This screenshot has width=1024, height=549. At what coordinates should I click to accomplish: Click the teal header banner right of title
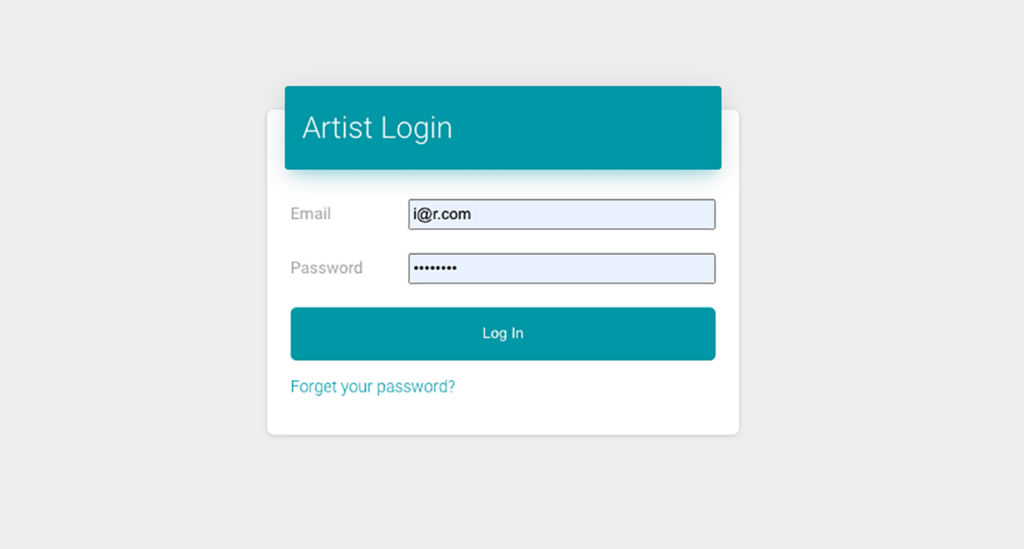tap(600, 128)
